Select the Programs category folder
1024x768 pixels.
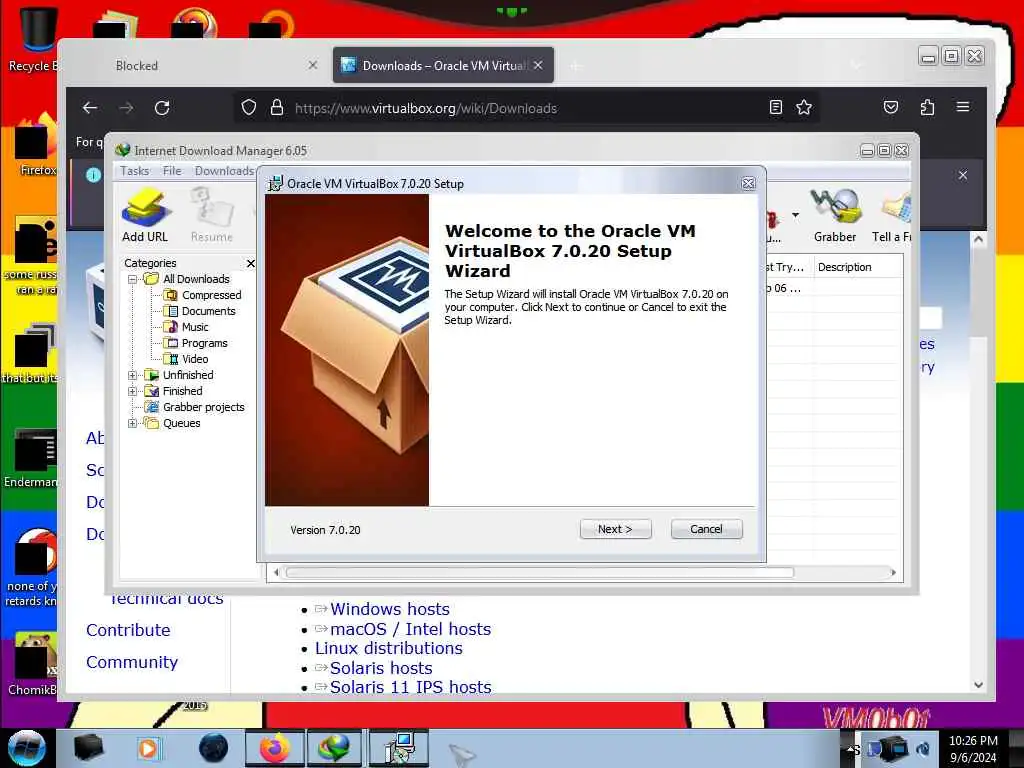204,343
